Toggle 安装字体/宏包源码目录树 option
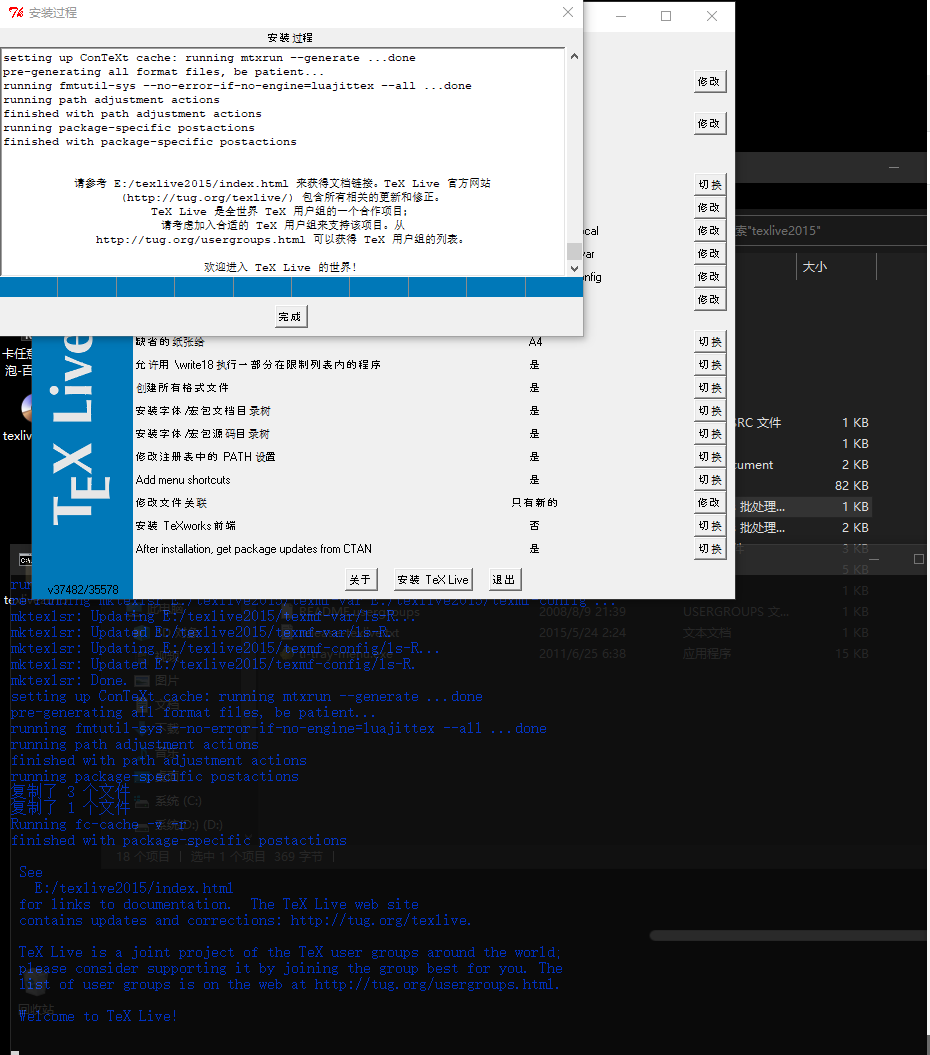Image resolution: width=930 pixels, height=1055 pixels. 709,434
